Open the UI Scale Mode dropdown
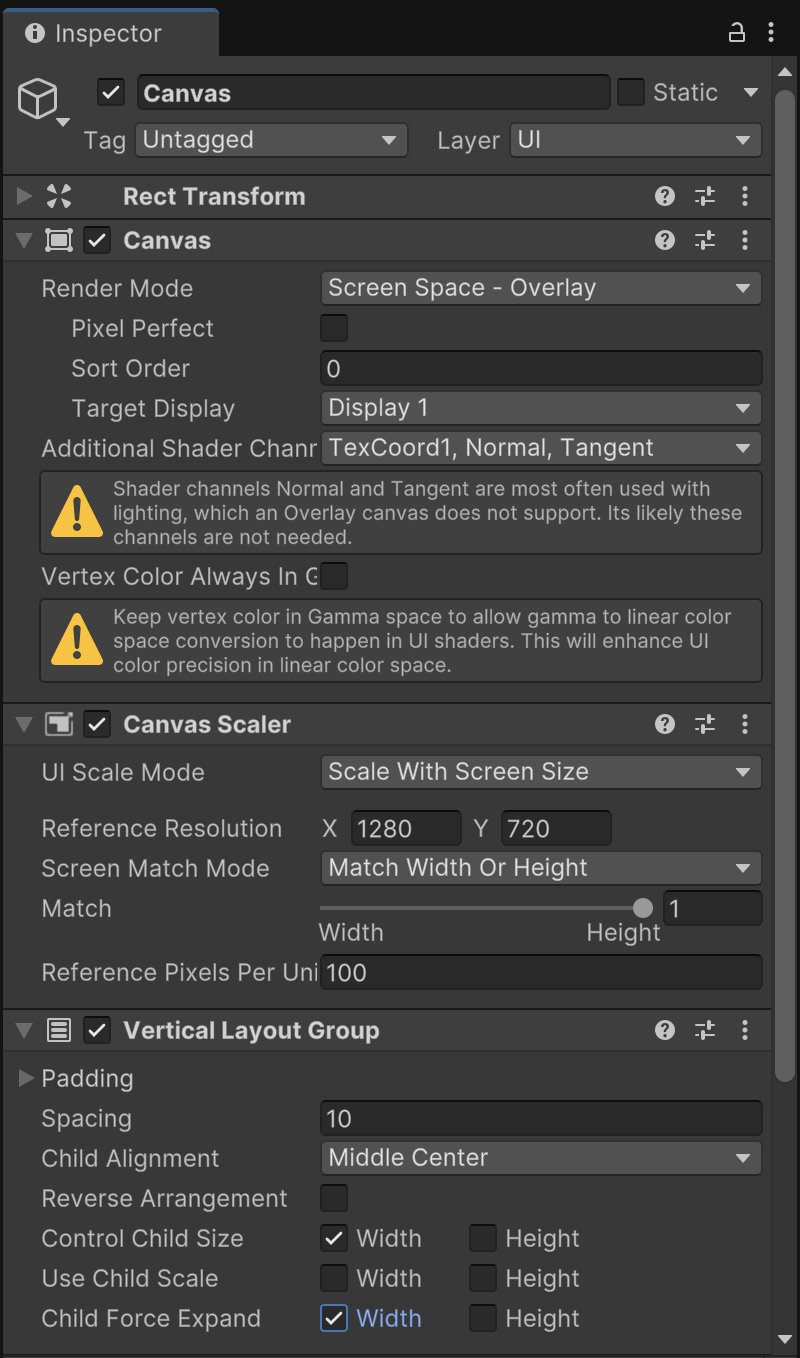This screenshot has height=1358, width=800. pyautogui.click(x=540, y=772)
